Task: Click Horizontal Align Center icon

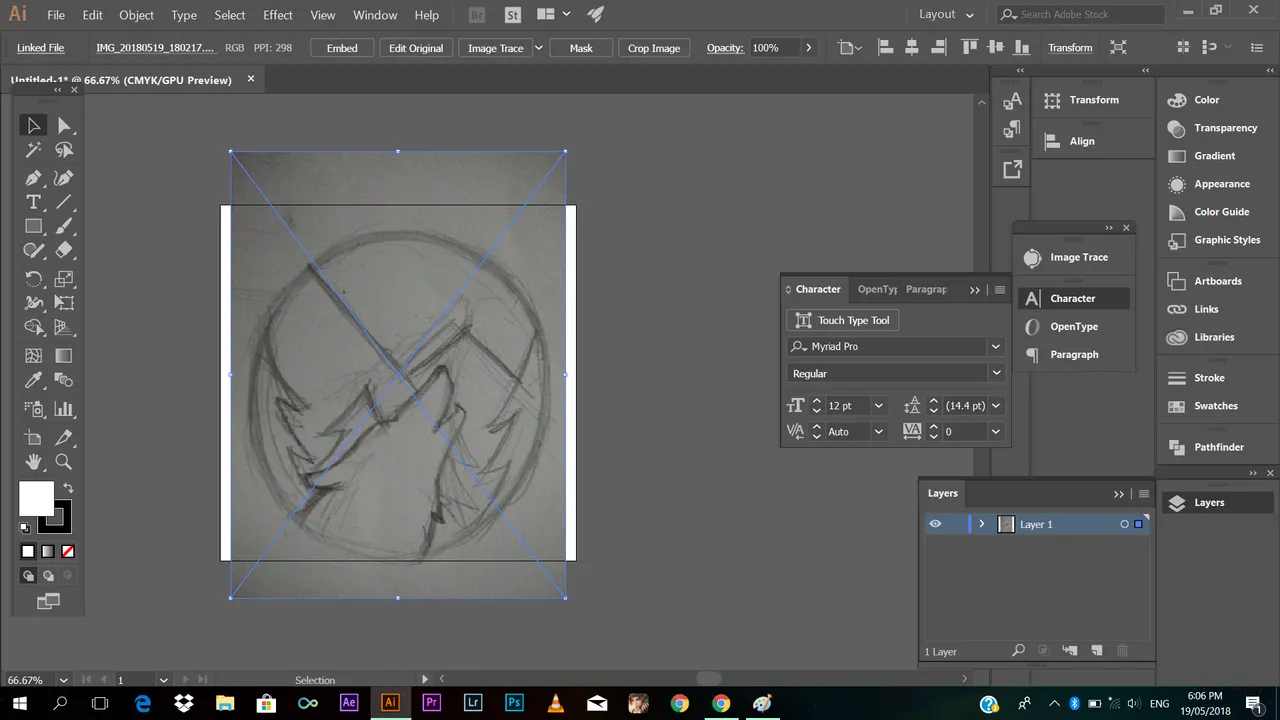Action: coord(911,48)
